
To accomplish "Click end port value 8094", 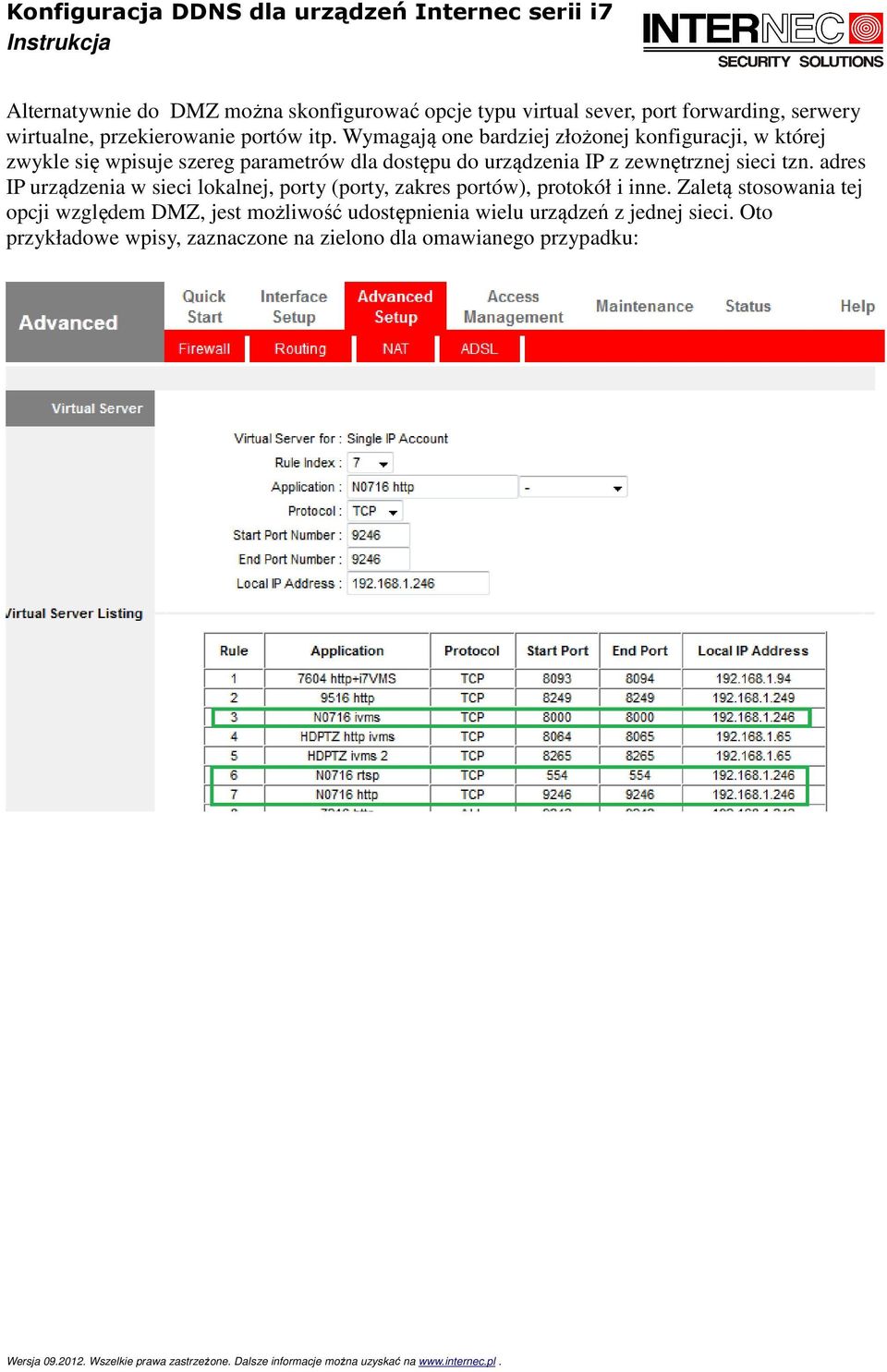I will pos(639,678).
